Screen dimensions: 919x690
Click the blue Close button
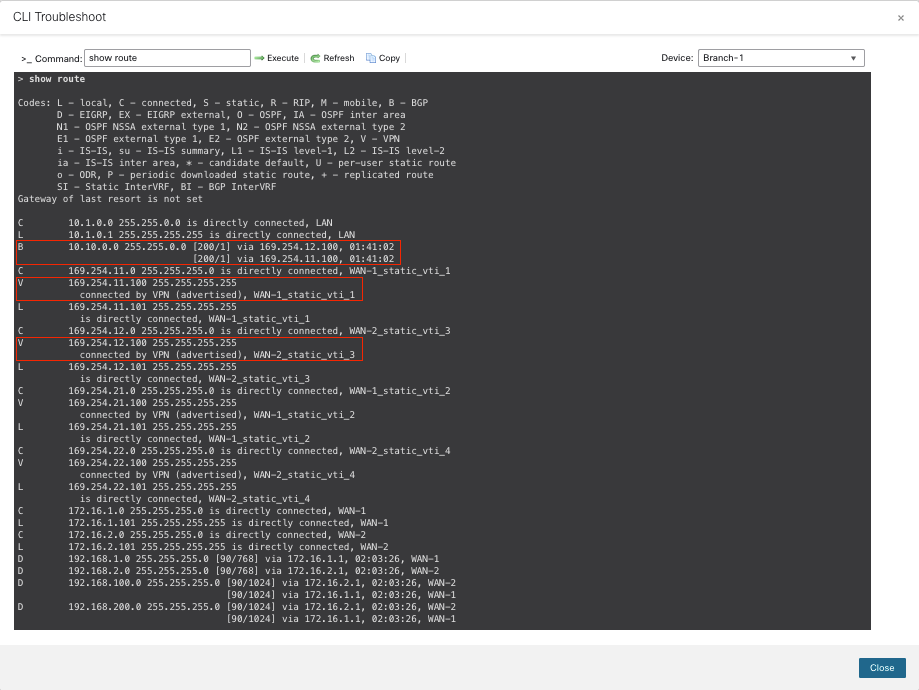click(882, 668)
